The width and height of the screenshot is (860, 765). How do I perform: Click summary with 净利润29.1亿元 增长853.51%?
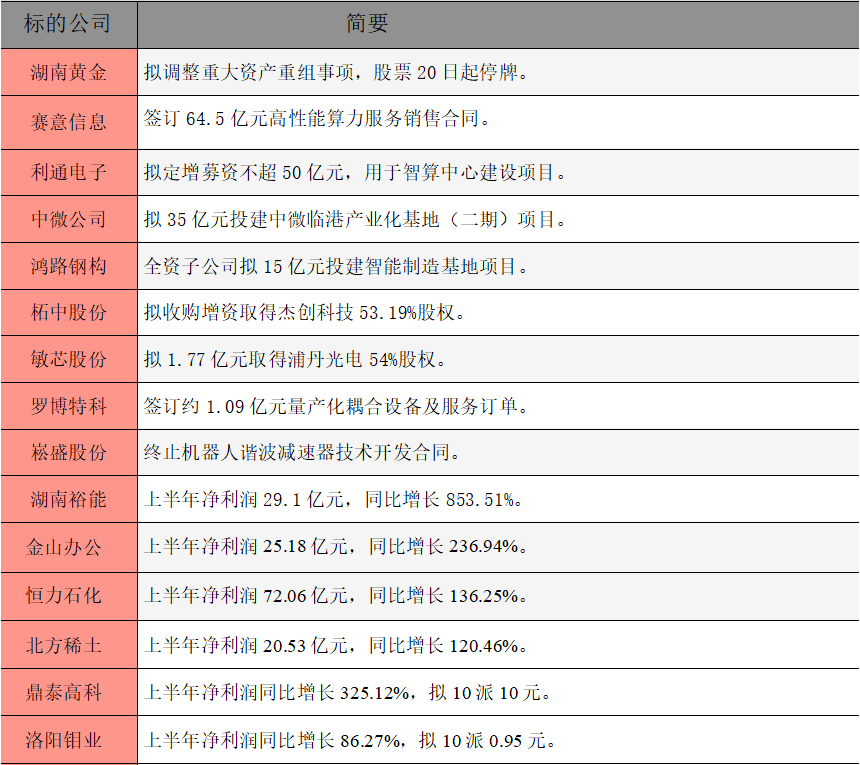pos(498,500)
